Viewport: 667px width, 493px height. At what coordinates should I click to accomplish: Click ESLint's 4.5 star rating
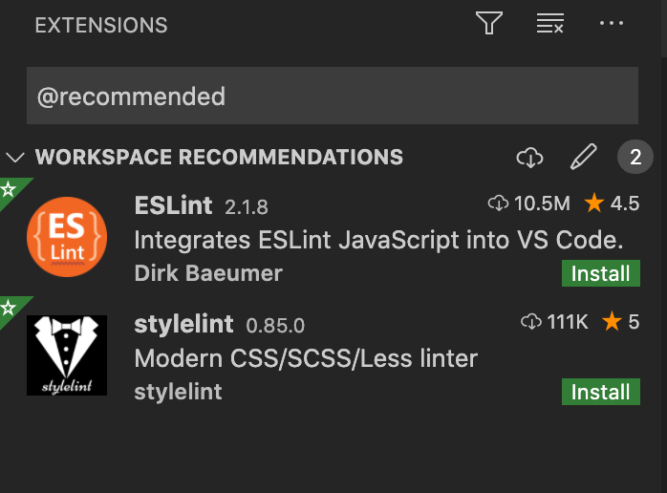[612, 203]
